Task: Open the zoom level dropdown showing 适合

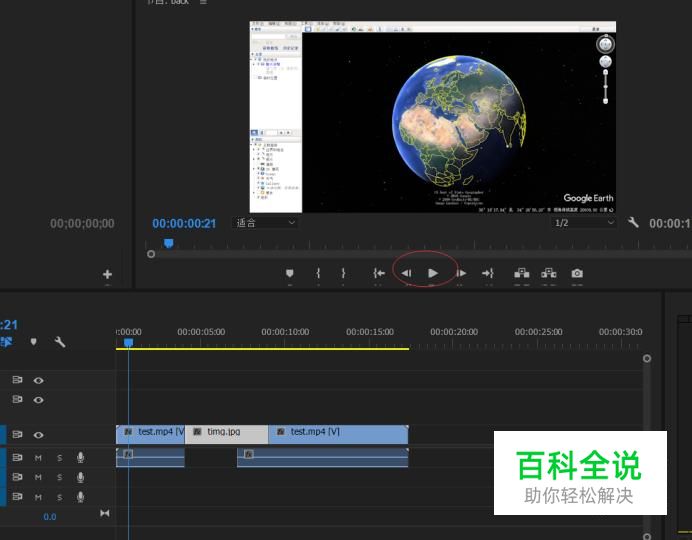Action: pos(265,223)
